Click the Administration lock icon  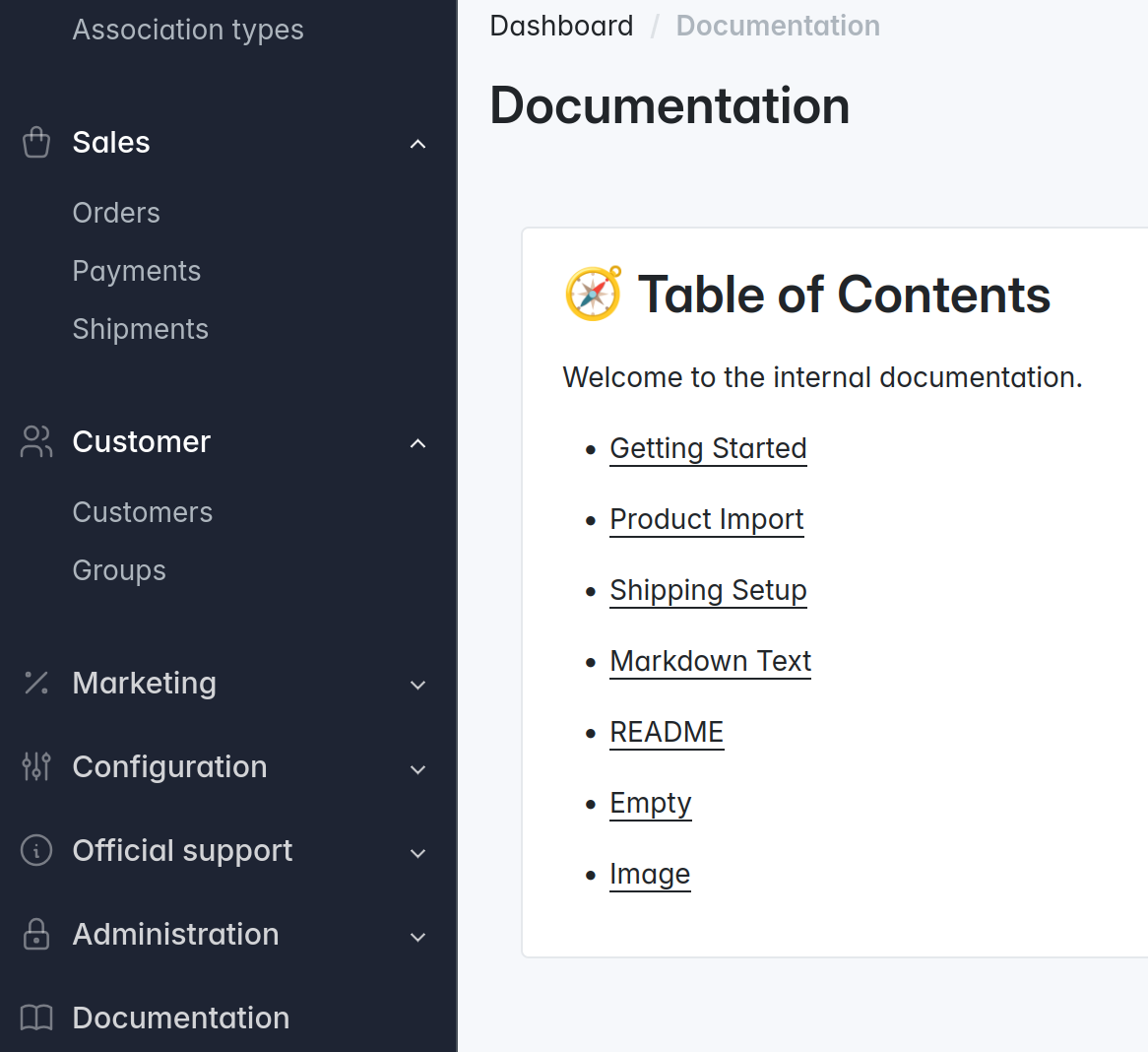click(36, 935)
